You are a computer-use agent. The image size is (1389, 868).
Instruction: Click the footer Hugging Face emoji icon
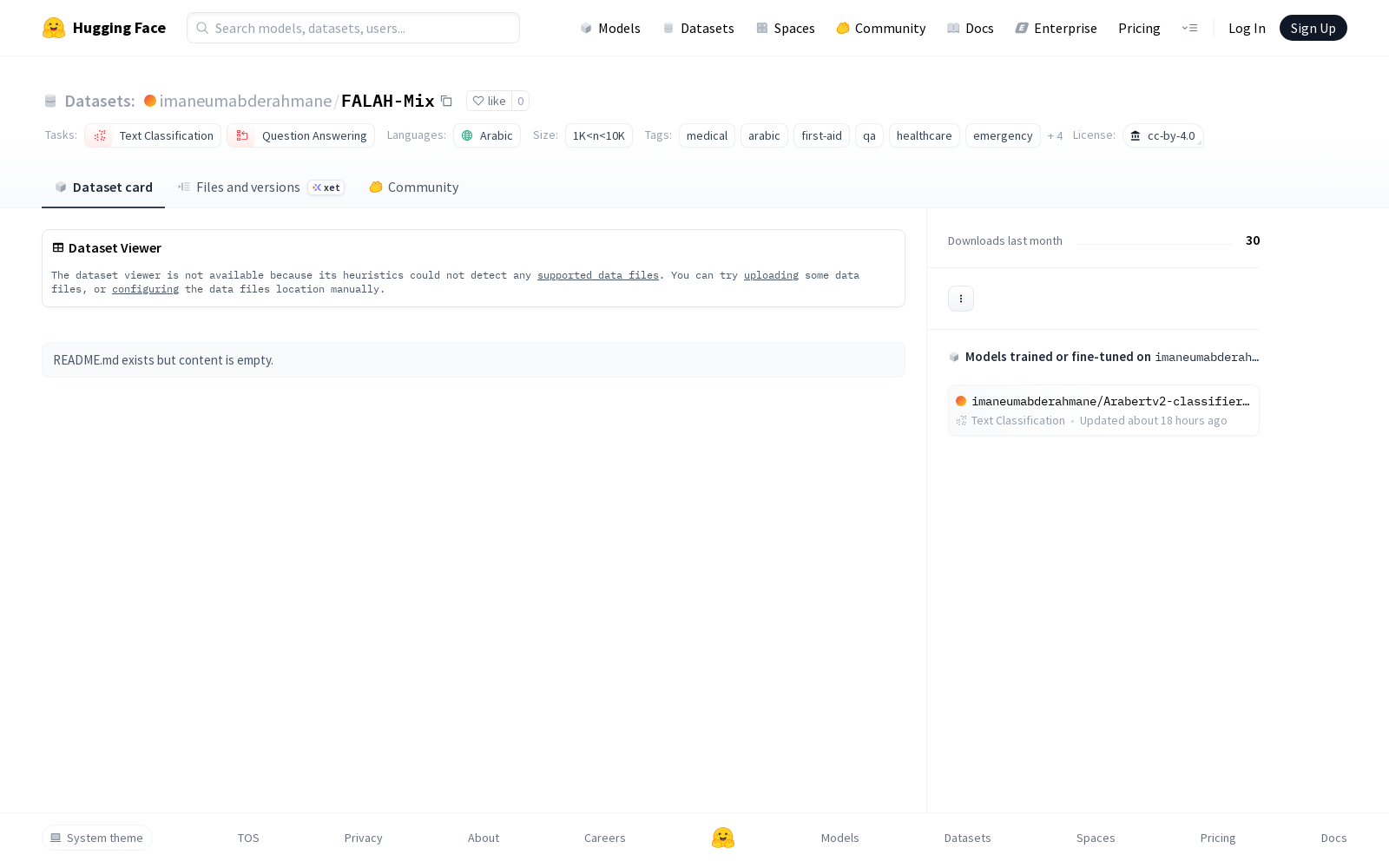click(723, 838)
